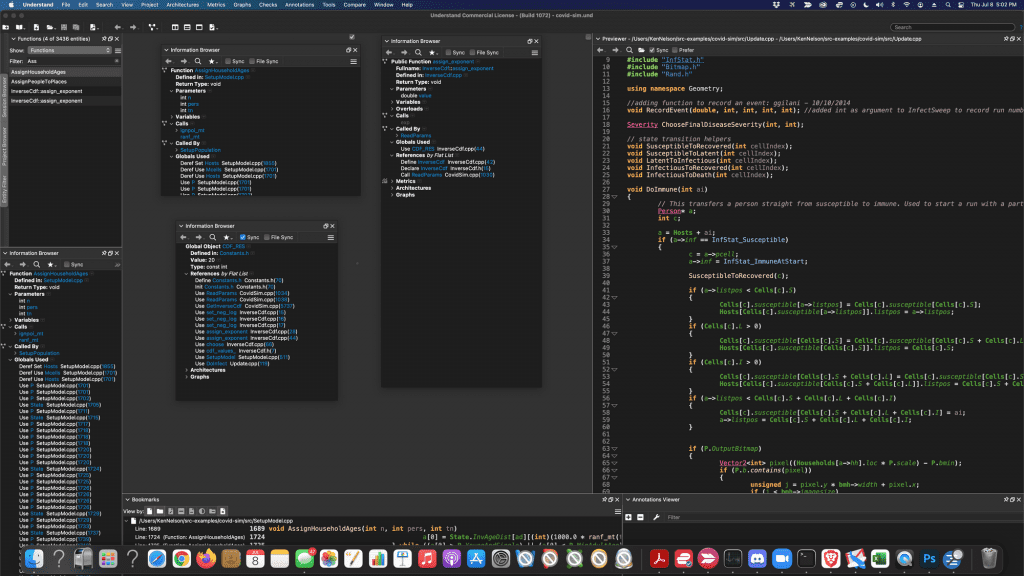Enable File Sync in CDF_RES Information Browser
Image resolution: width=1024 pixels, height=576 pixels.
tap(267, 237)
